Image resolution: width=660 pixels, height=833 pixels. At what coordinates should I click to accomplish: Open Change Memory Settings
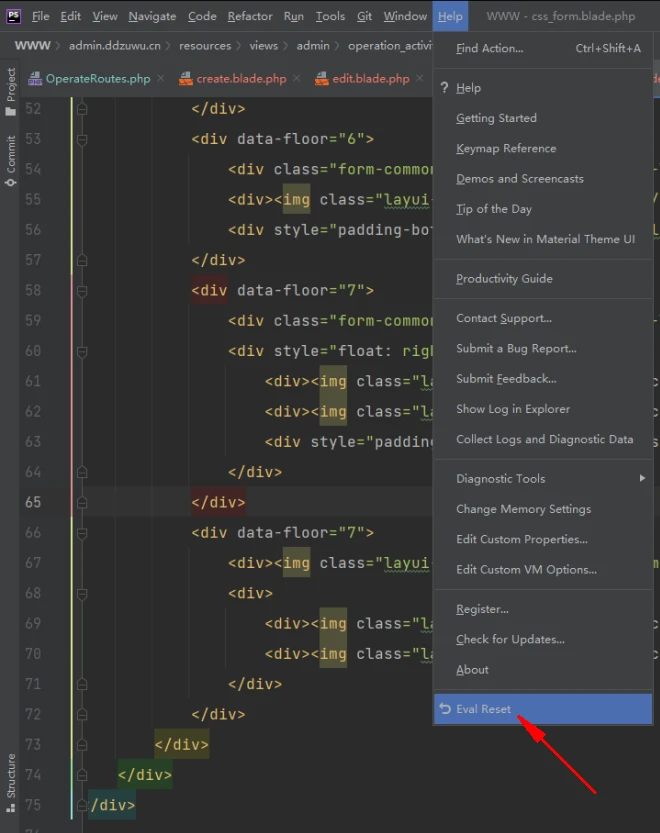523,509
